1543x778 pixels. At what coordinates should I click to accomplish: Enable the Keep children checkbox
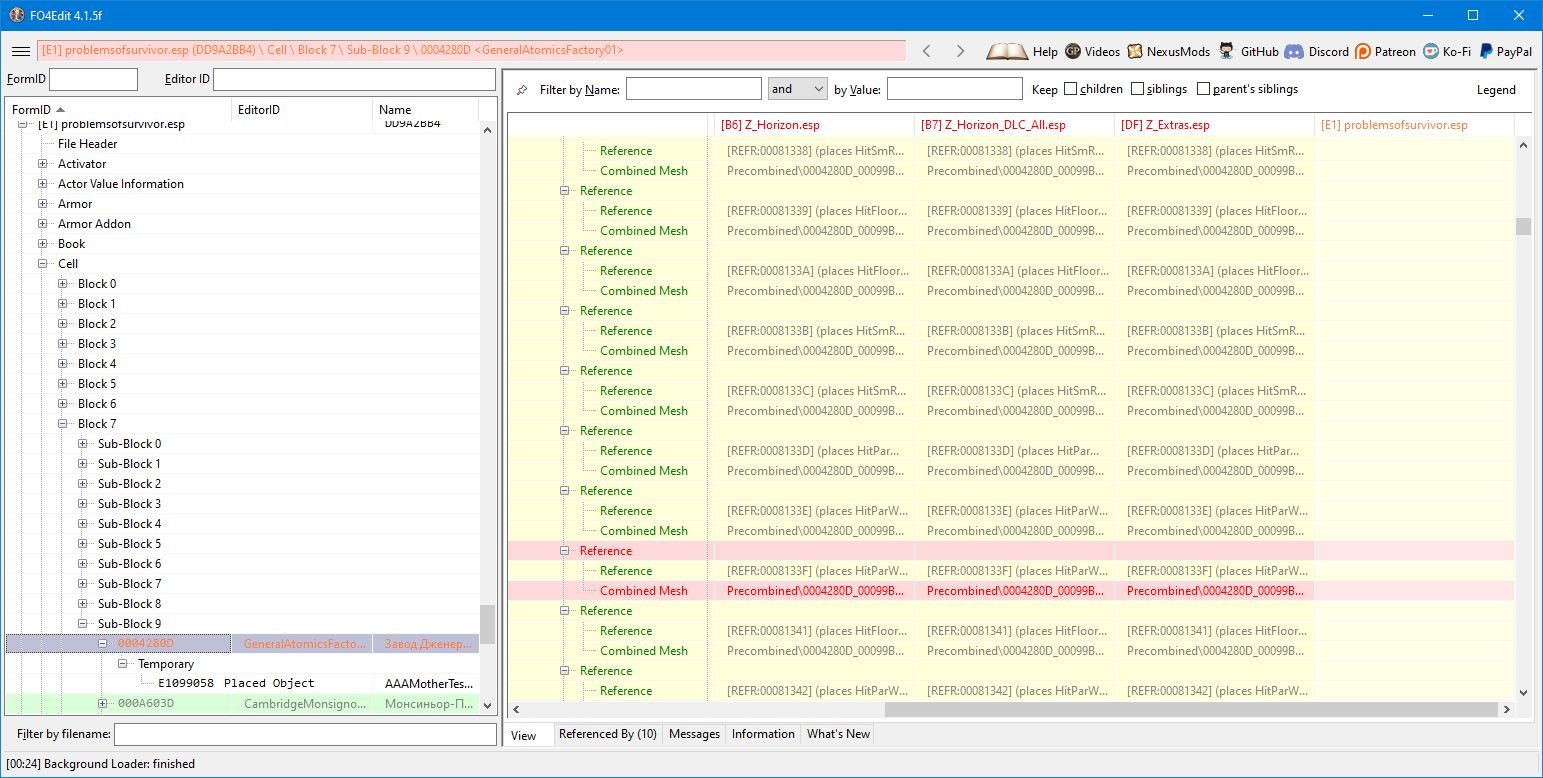point(1071,89)
